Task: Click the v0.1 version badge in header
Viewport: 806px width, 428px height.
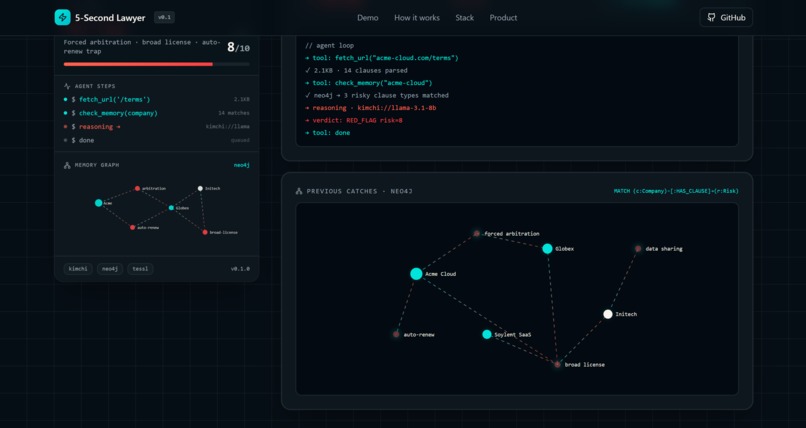Action: pyautogui.click(x=164, y=17)
